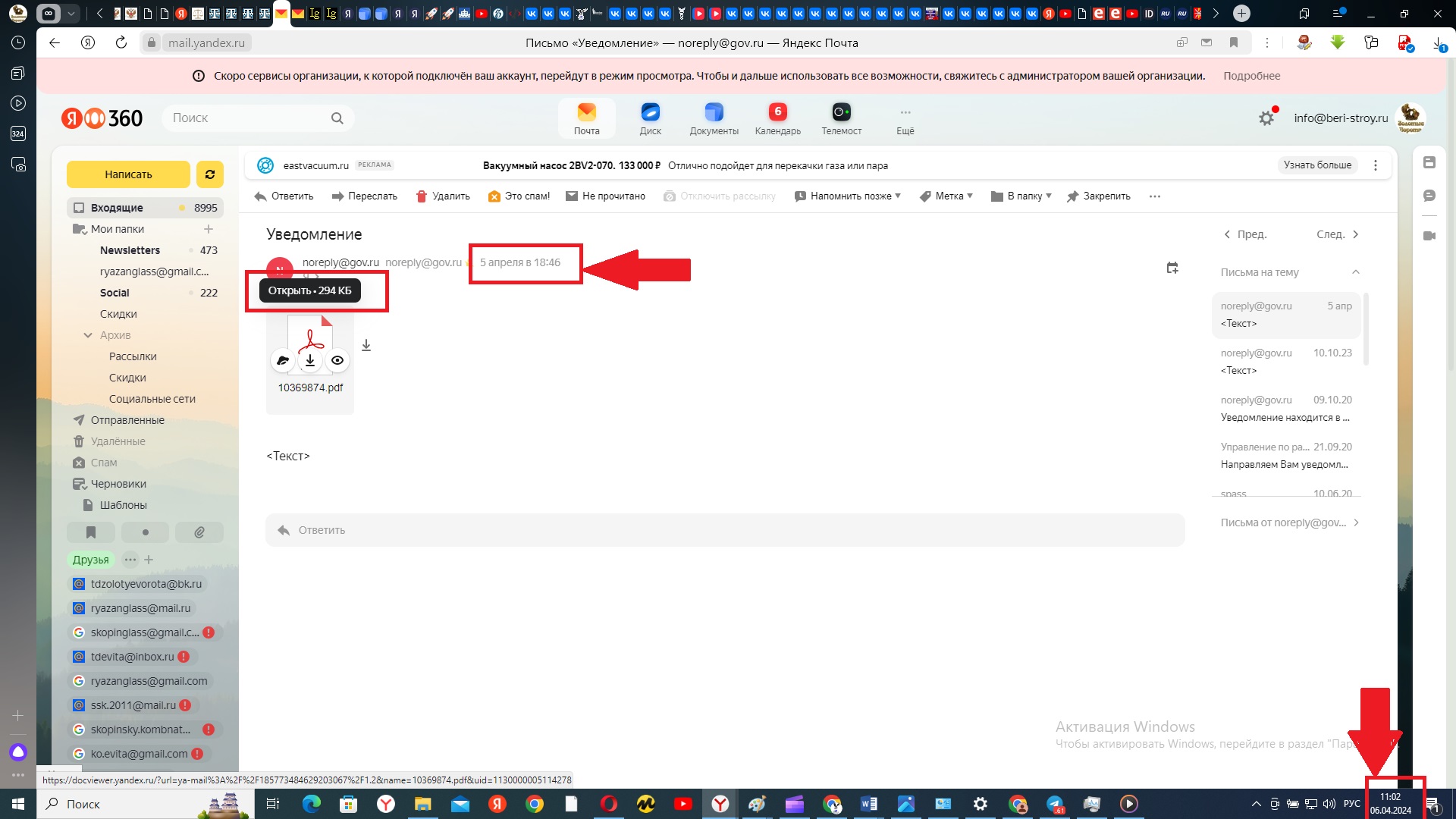The height and width of the screenshot is (819, 1456).
Task: Open right sidebar chat icon
Action: (1429, 196)
